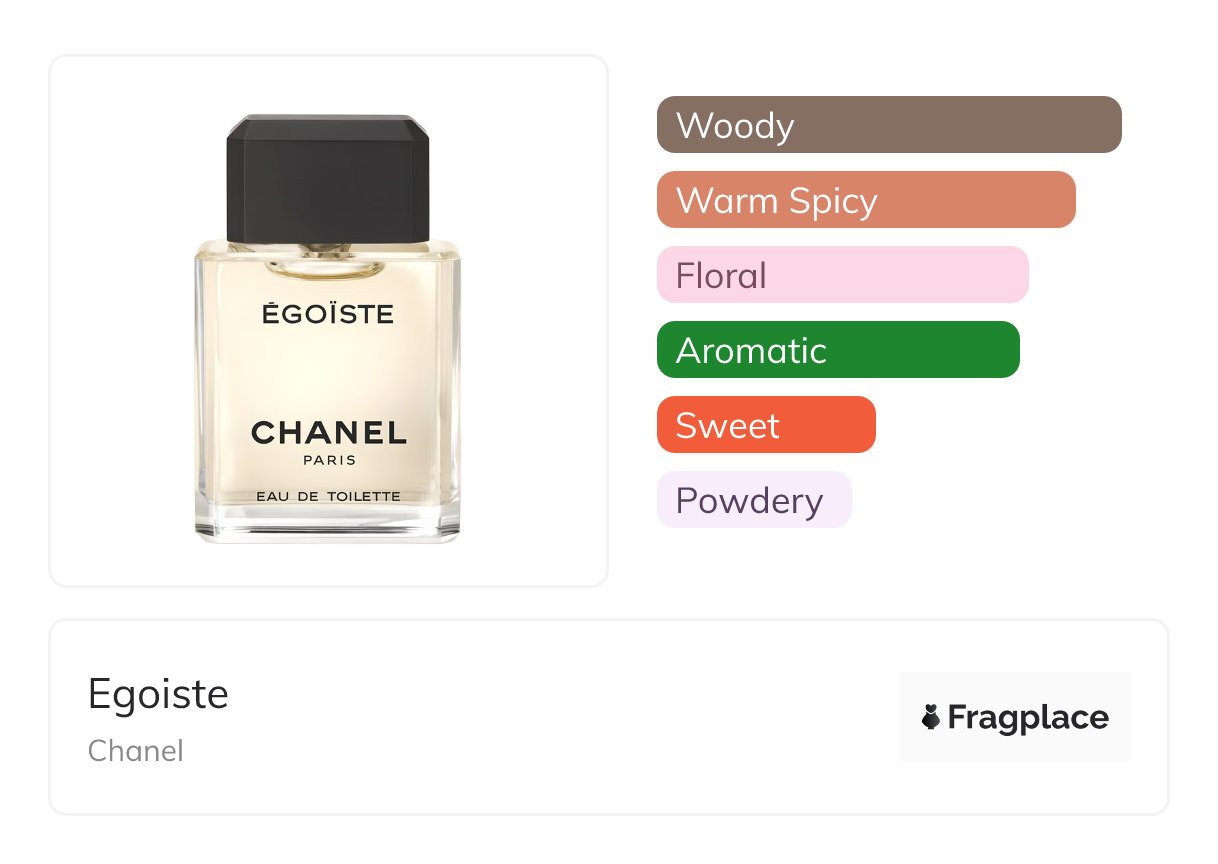
Task: Click the Fragplace perfume bottle logo icon
Action: pyautogui.click(x=931, y=717)
